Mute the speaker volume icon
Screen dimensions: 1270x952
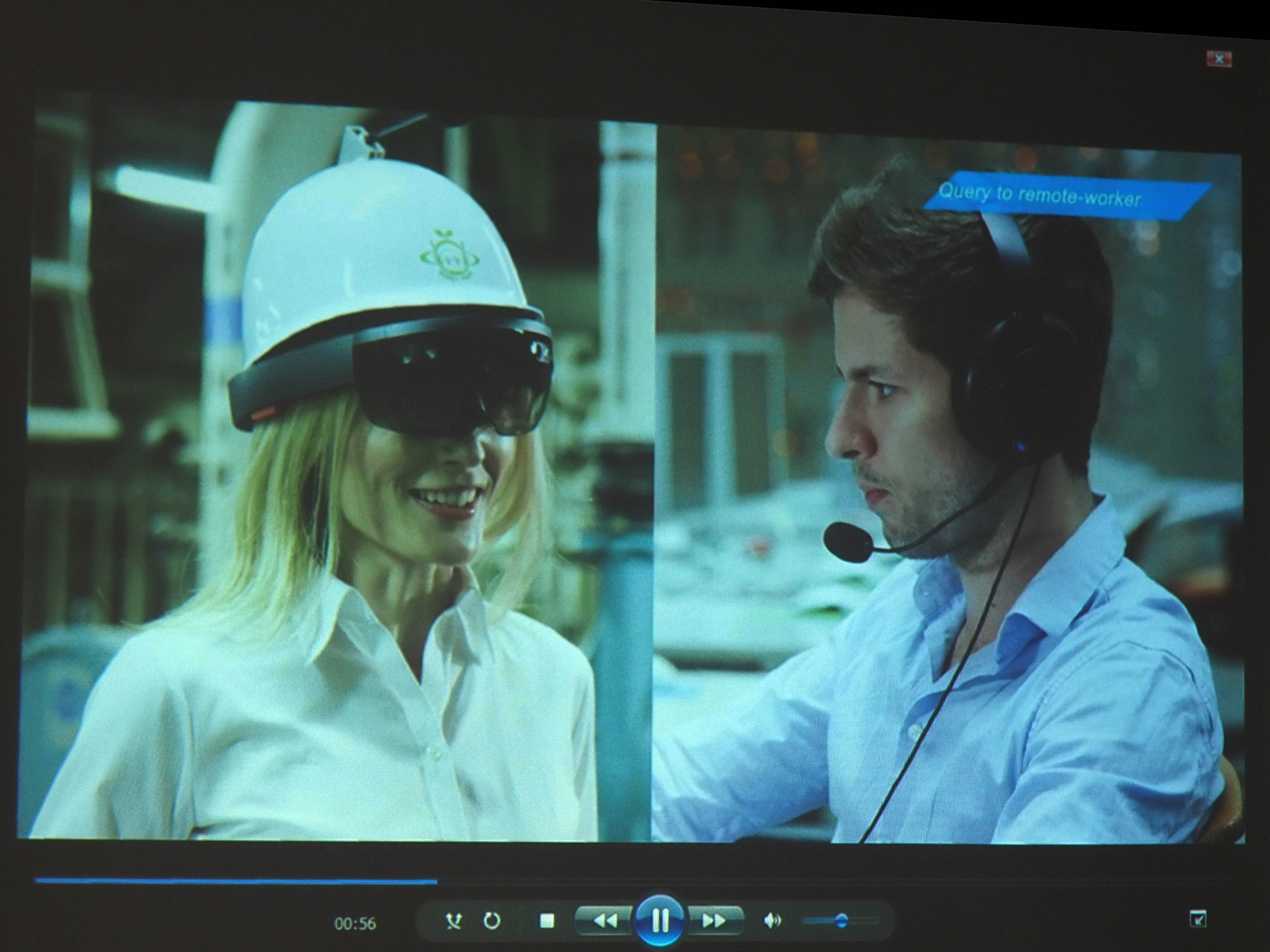[772, 920]
